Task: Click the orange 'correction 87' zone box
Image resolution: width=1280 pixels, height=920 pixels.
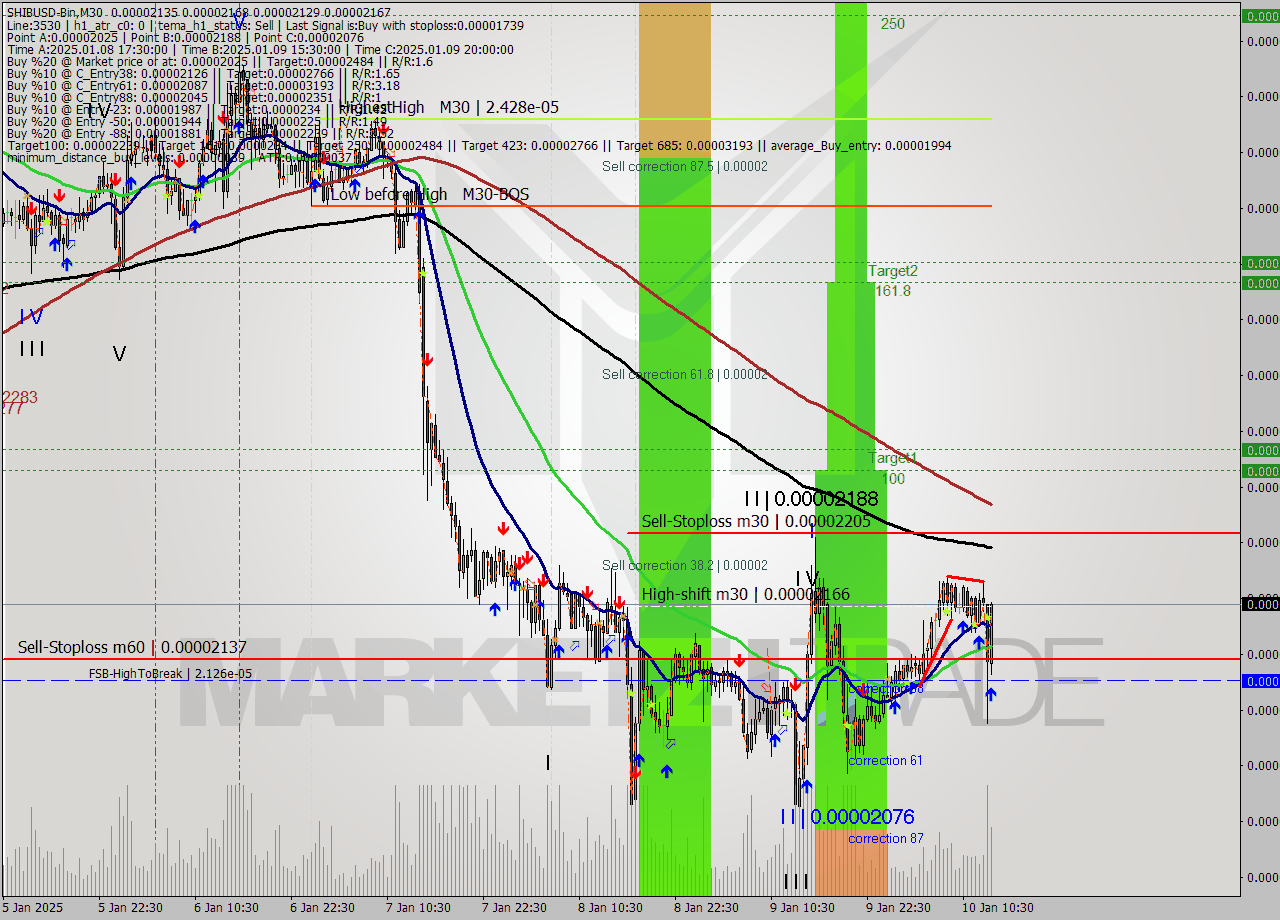Action: click(x=851, y=862)
